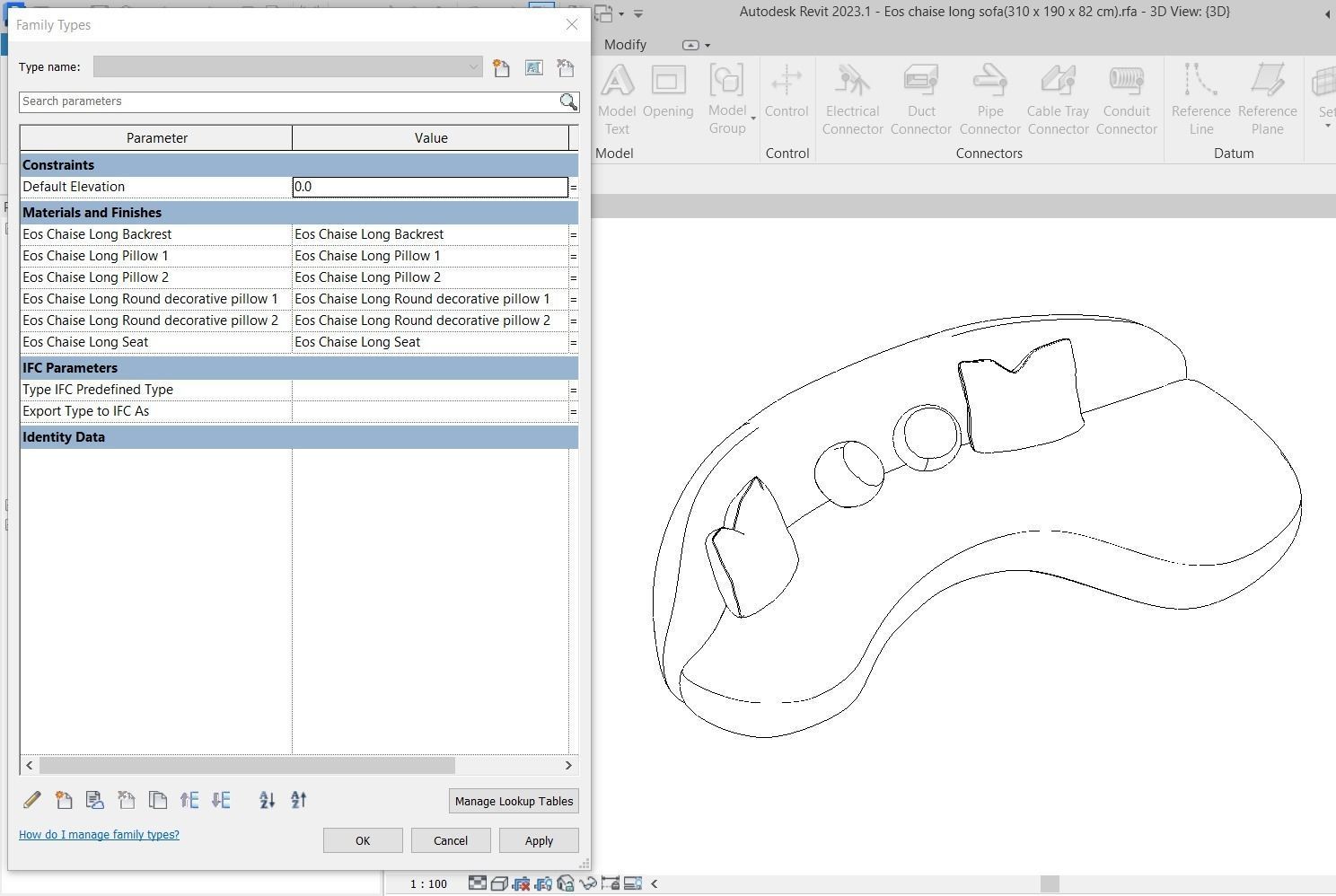Click the Manage Lookup Tables button
Screen dimensions: 1336x896
[x=514, y=801]
